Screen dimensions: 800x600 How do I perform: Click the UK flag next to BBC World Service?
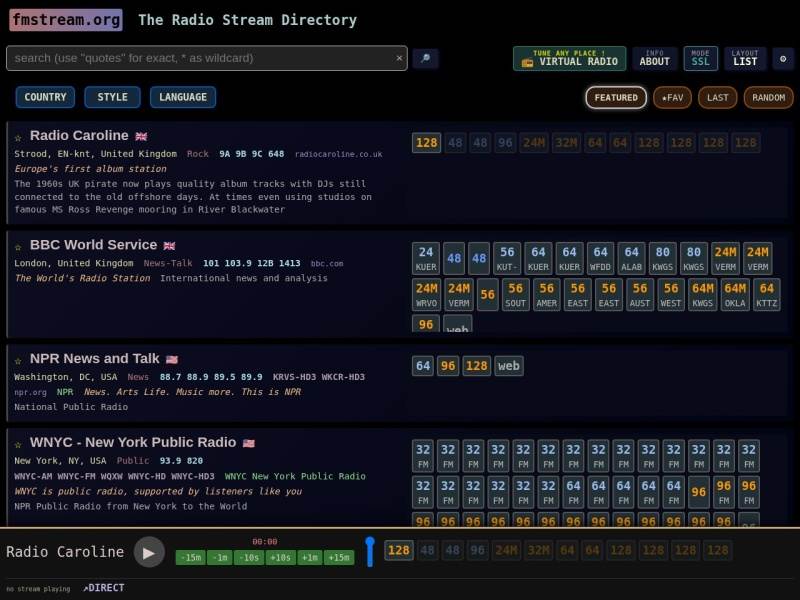169,245
